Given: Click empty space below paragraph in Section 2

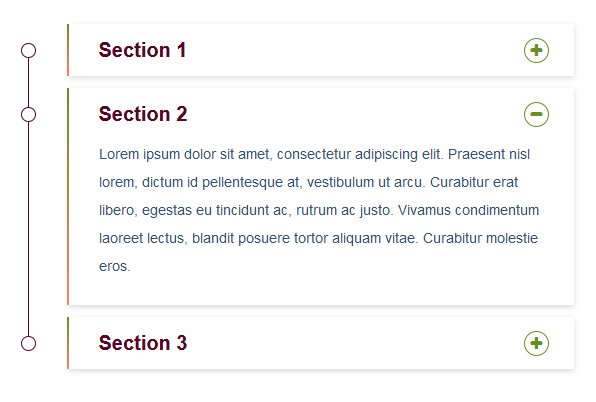Looking at the screenshot, I should [x=321, y=291].
